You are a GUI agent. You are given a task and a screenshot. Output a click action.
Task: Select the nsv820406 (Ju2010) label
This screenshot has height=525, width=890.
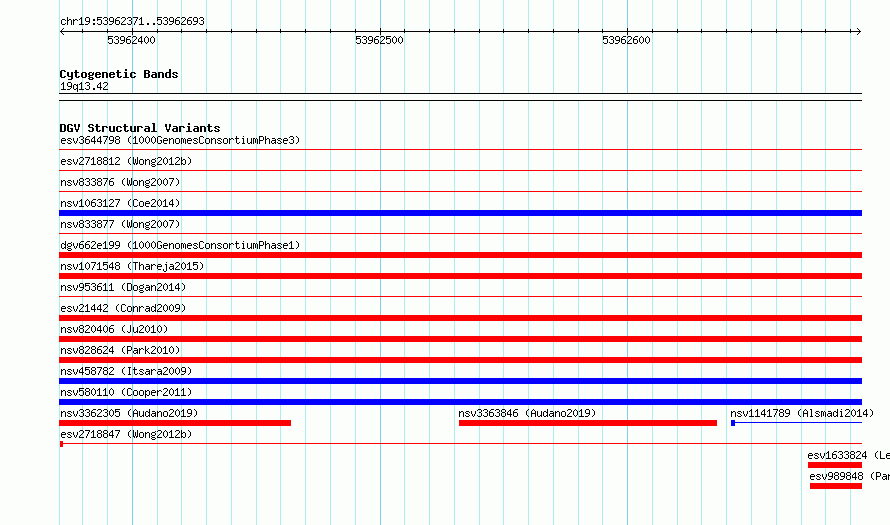coord(114,329)
